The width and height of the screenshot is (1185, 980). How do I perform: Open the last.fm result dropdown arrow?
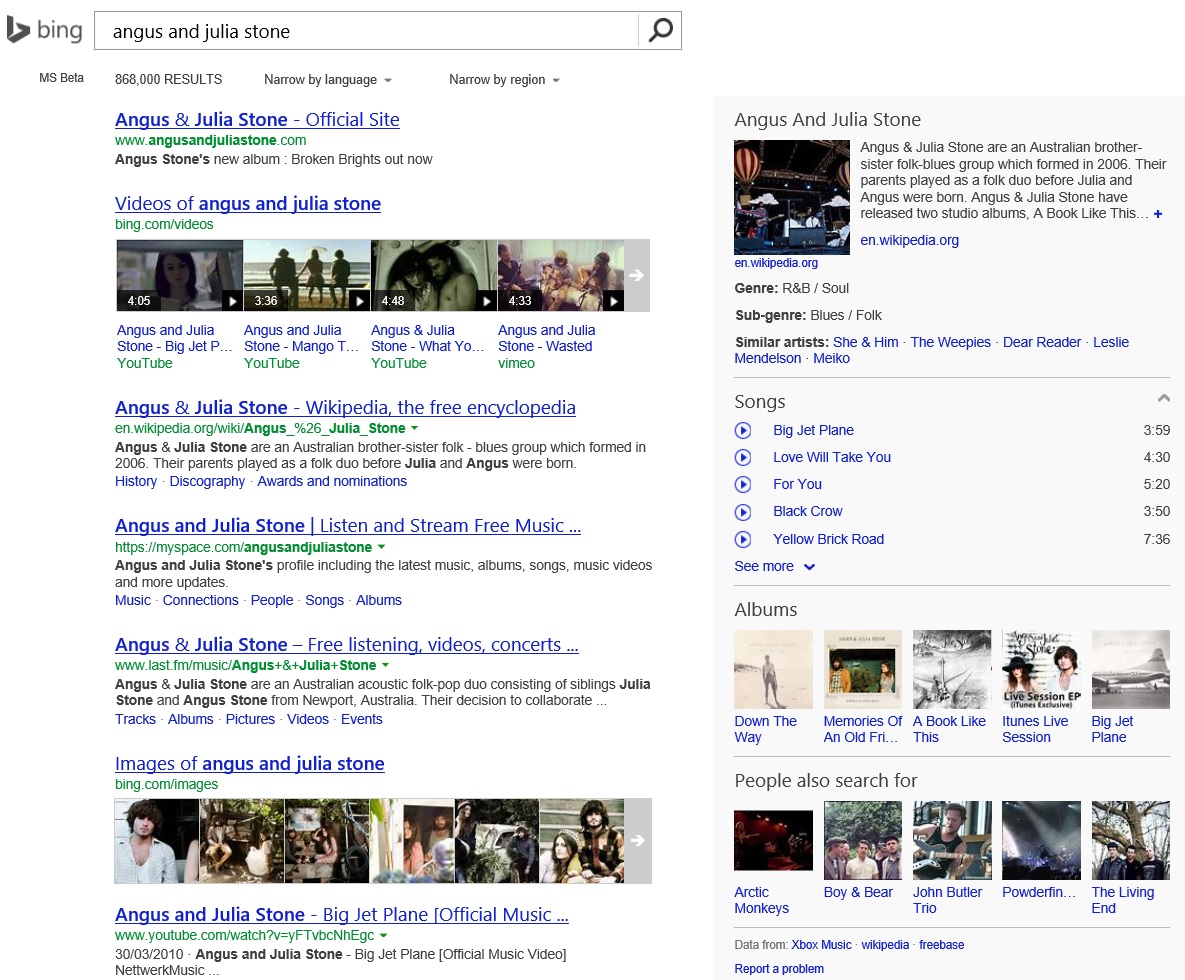(385, 665)
